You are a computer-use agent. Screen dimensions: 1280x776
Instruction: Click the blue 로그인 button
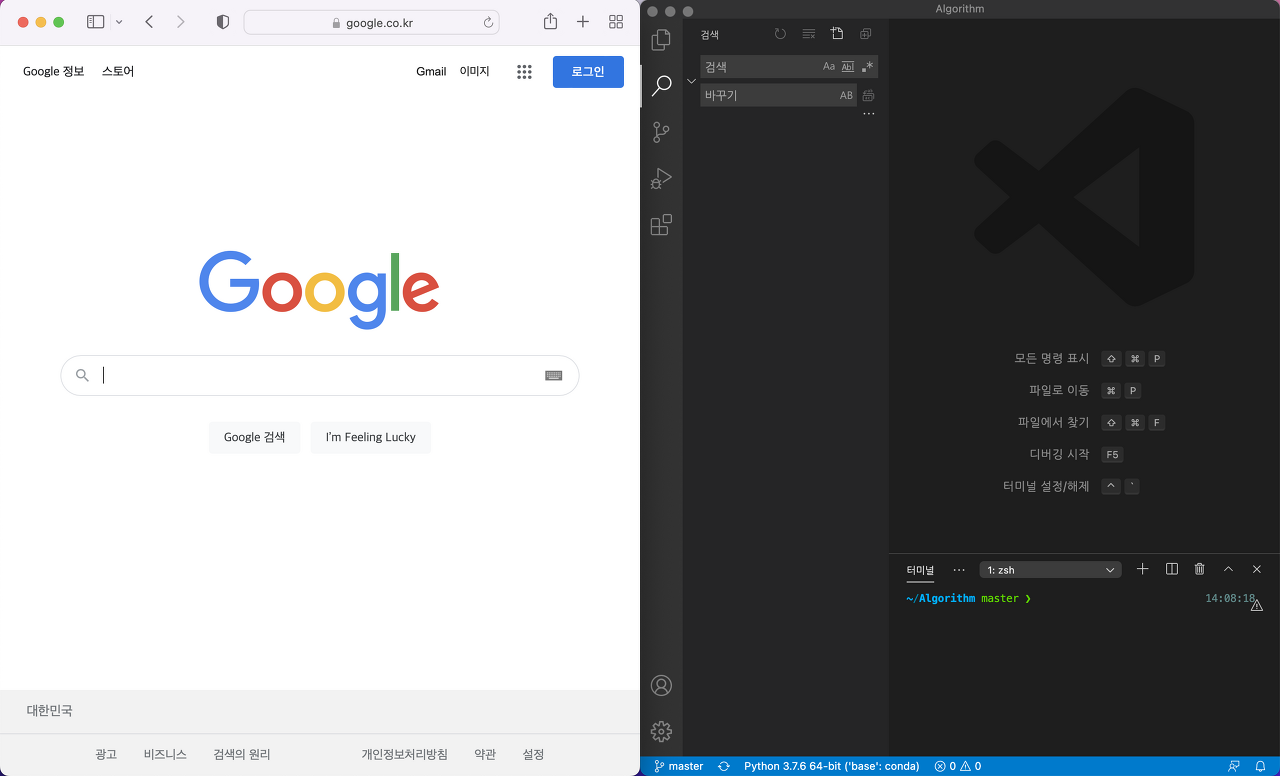point(588,72)
